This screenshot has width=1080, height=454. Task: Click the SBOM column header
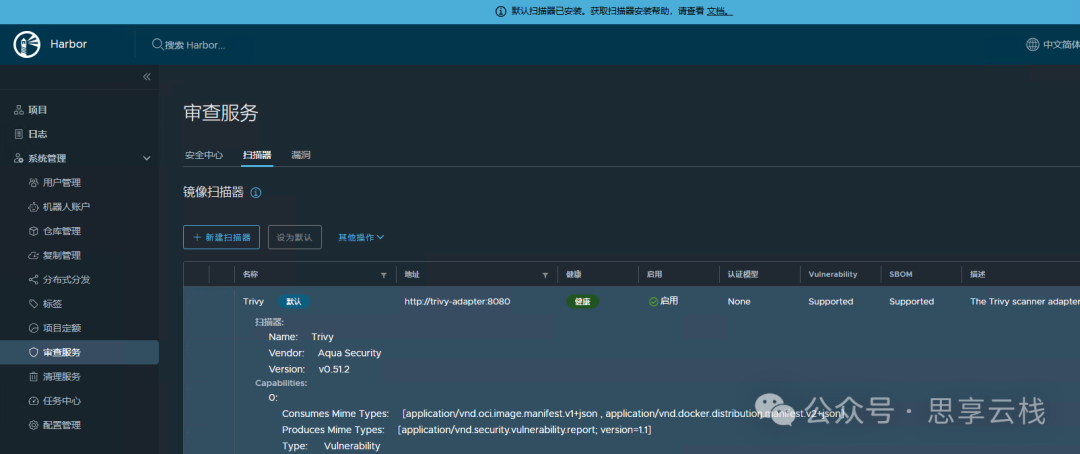coord(900,274)
